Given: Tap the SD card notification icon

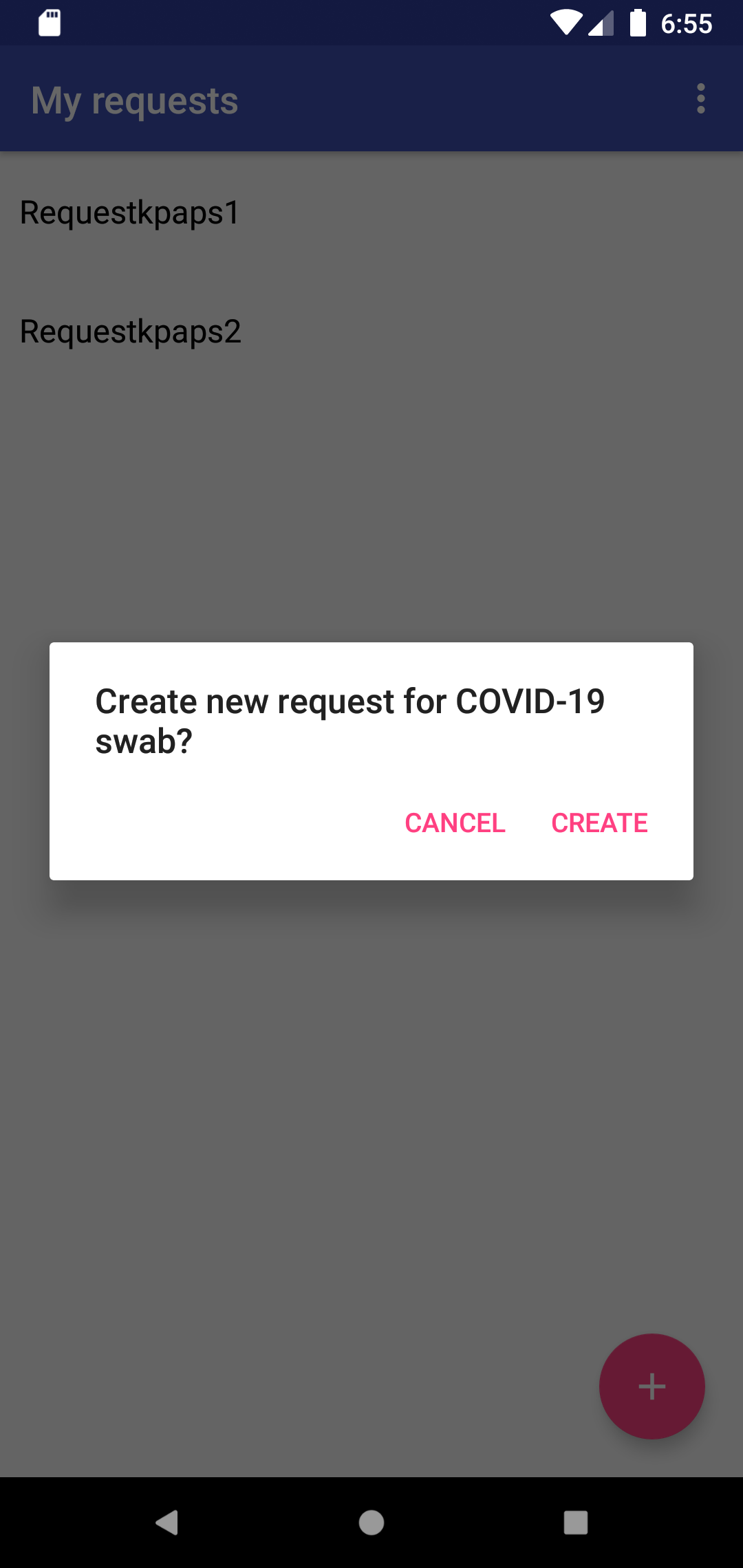Looking at the screenshot, I should pos(50,23).
